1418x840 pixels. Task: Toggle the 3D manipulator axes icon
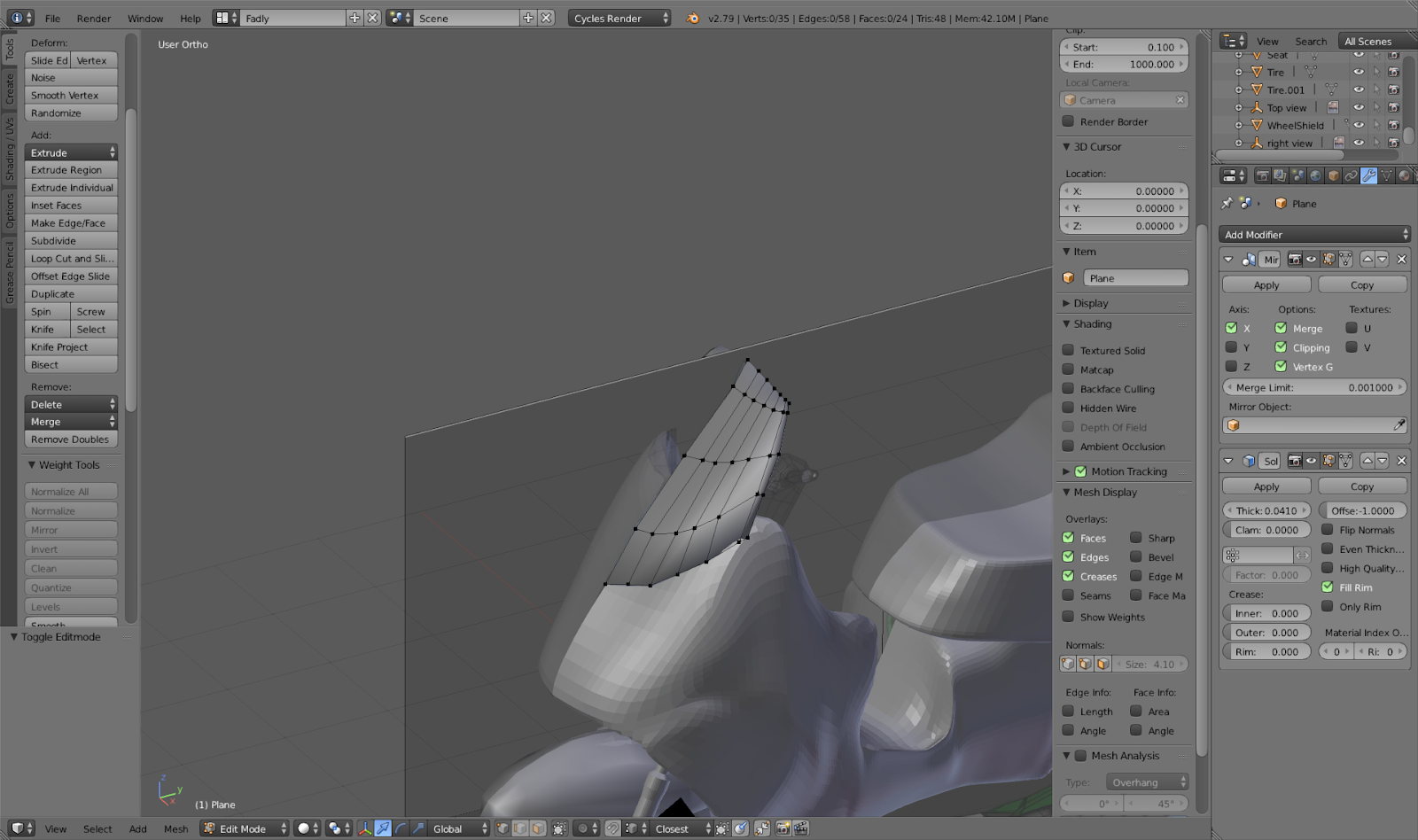[365, 828]
